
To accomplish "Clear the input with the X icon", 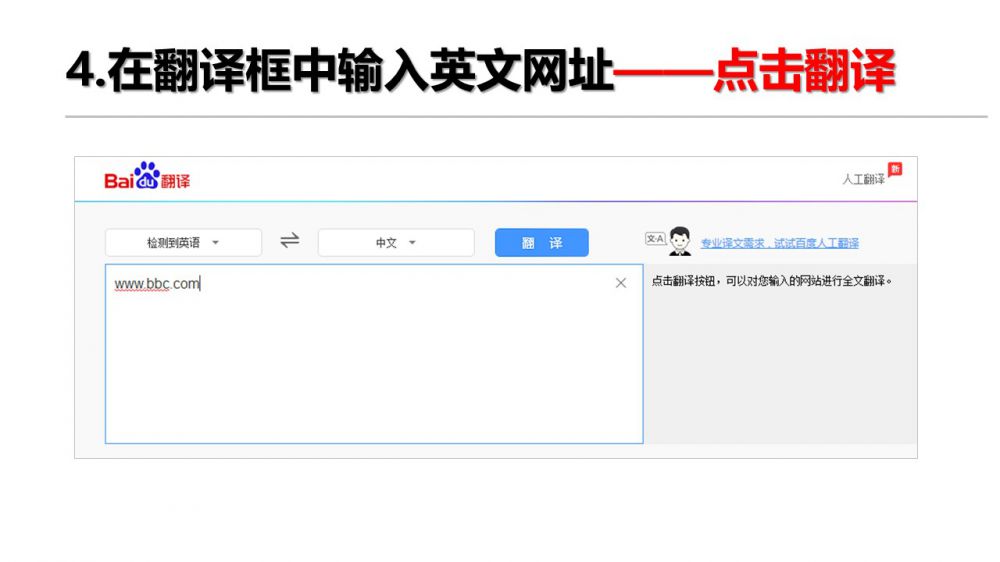I will pos(621,283).
